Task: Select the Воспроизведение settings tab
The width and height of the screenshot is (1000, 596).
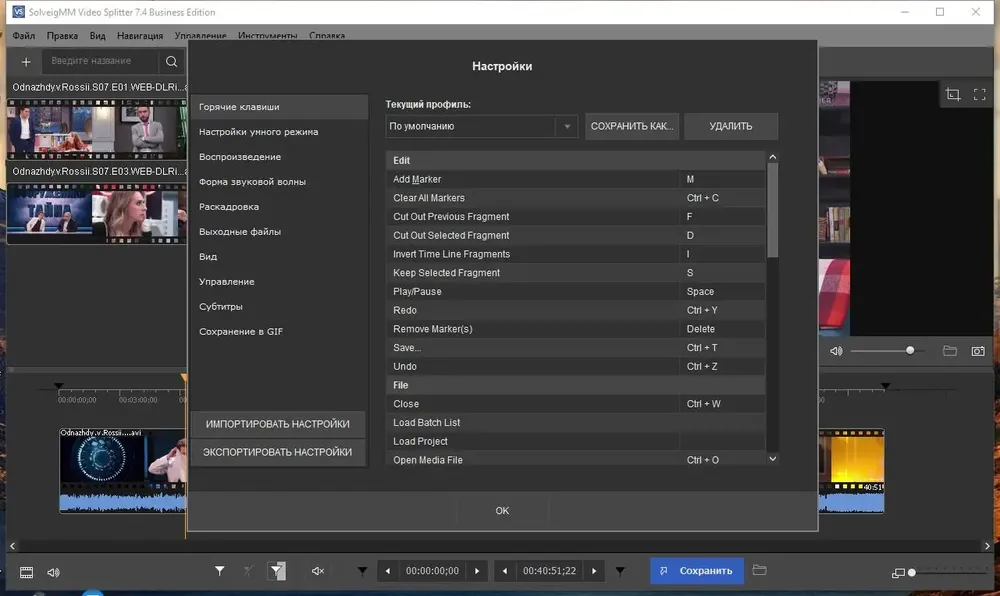Action: [240, 157]
